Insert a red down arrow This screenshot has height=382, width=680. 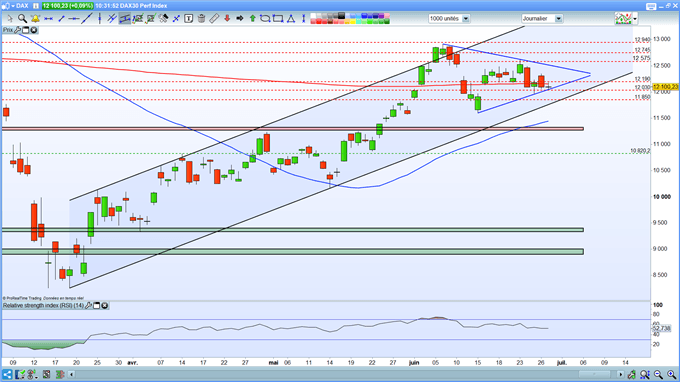click(x=227, y=19)
